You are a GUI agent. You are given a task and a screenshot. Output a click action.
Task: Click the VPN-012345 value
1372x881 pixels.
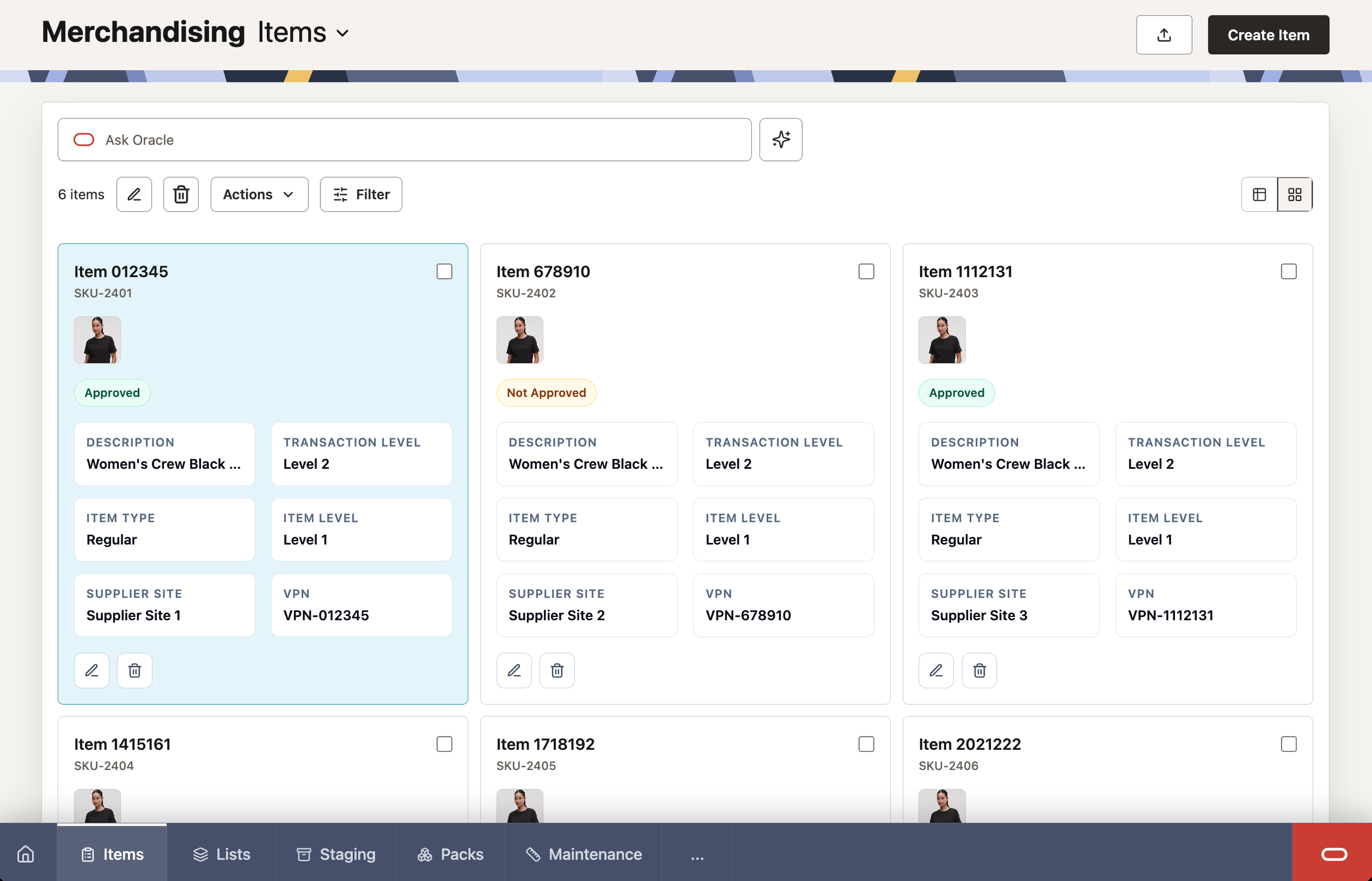coord(326,615)
